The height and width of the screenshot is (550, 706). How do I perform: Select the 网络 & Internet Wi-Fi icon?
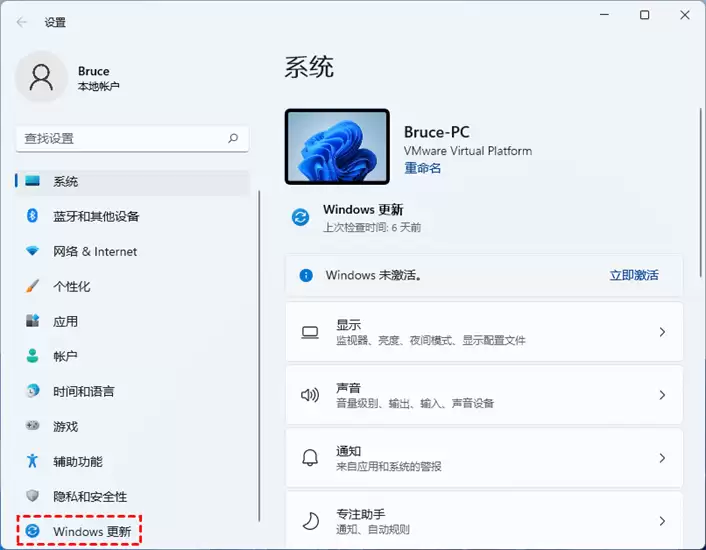[x=32, y=251]
